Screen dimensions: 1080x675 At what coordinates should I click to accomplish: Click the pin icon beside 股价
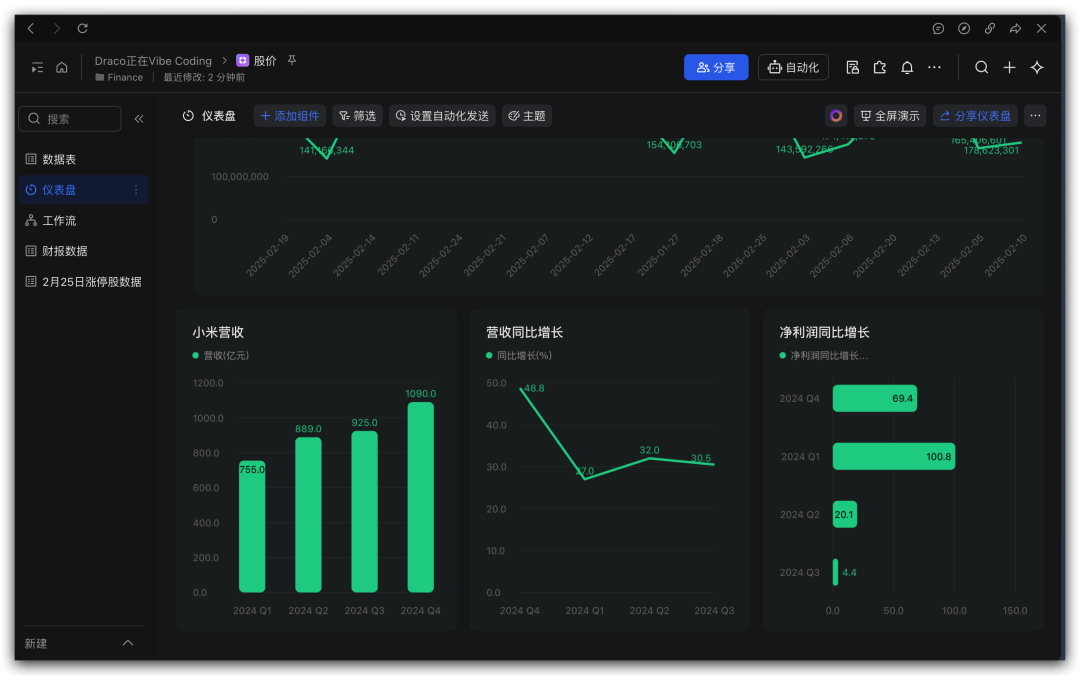click(x=292, y=60)
